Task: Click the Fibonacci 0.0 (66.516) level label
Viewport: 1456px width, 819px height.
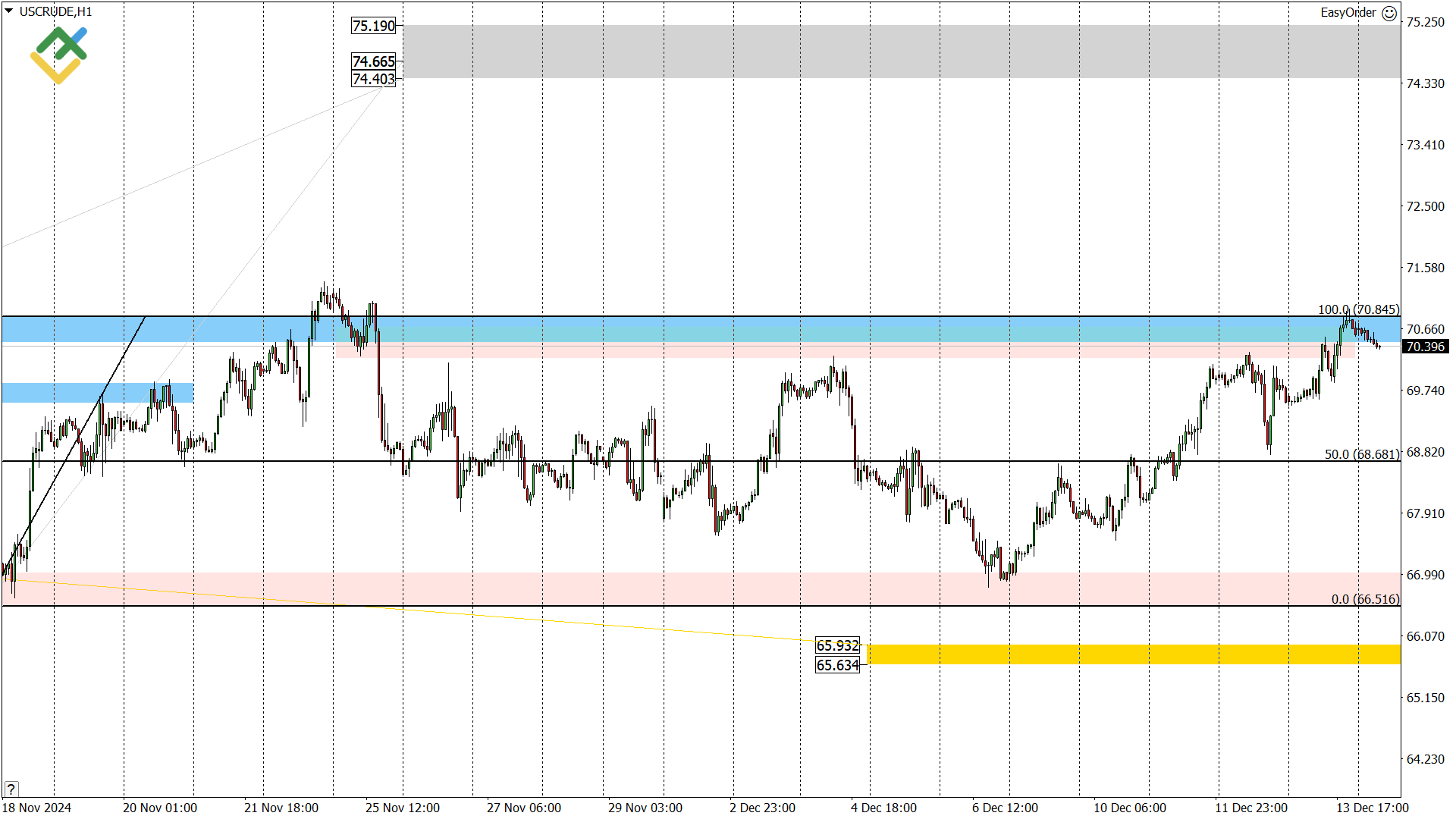Action: tap(1365, 599)
